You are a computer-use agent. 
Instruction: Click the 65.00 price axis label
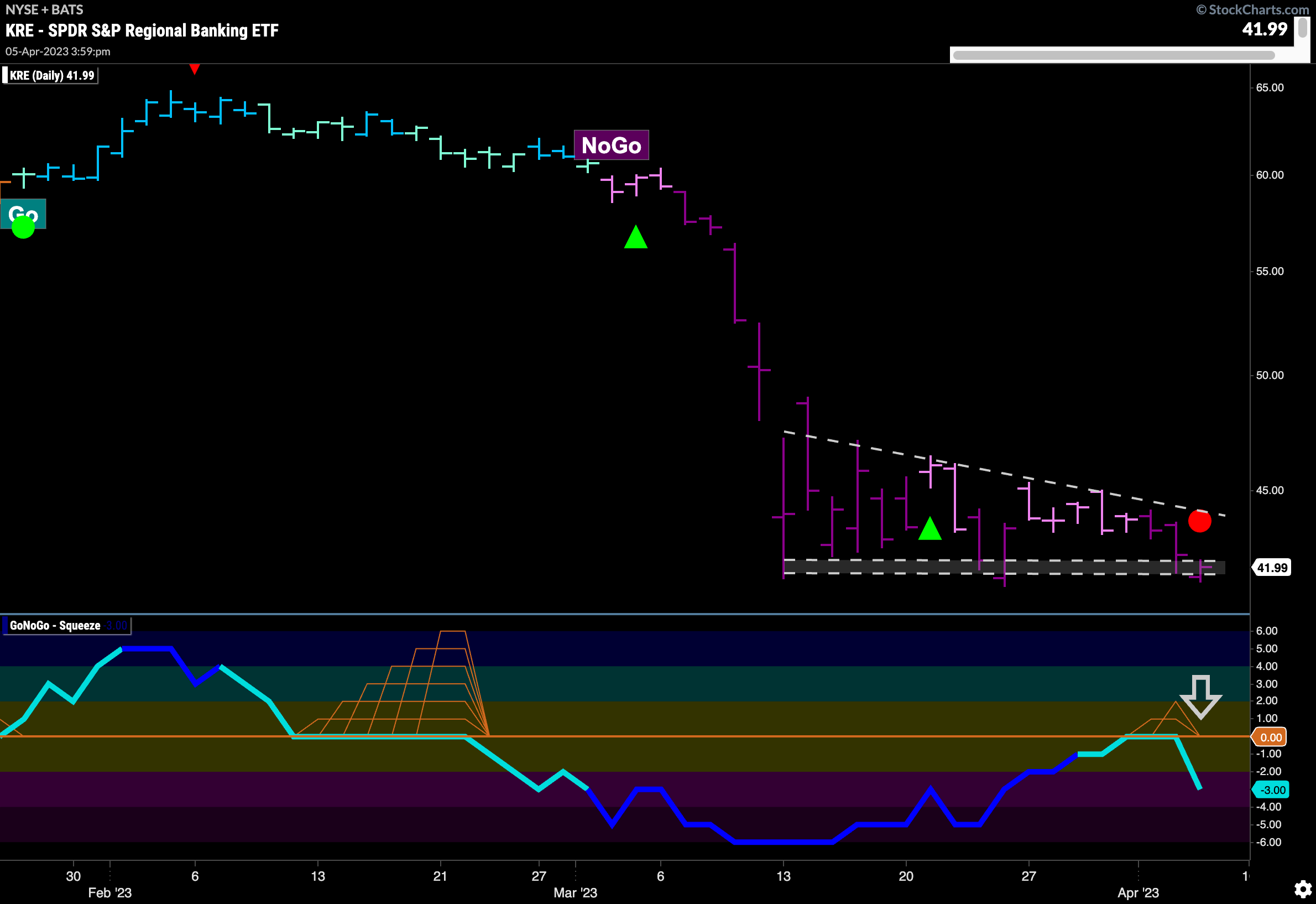coord(1270,88)
